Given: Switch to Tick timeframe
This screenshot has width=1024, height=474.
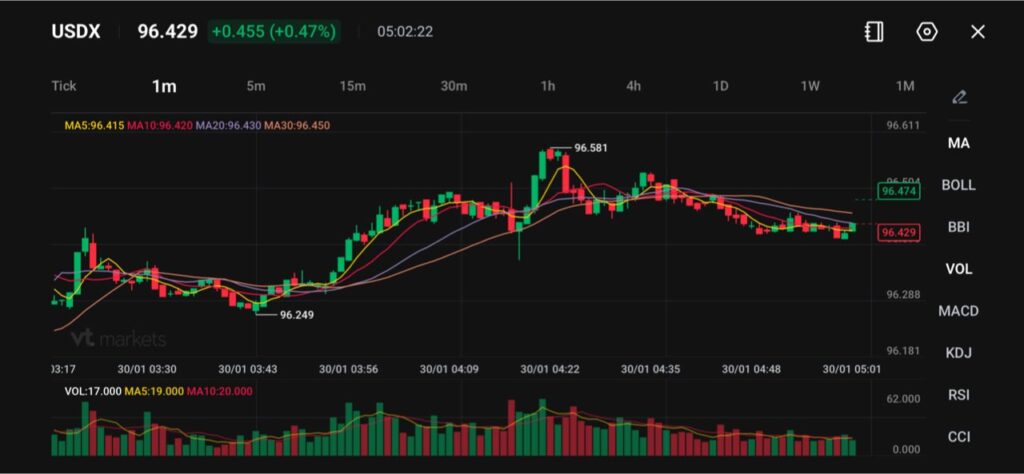Looking at the screenshot, I should point(64,86).
